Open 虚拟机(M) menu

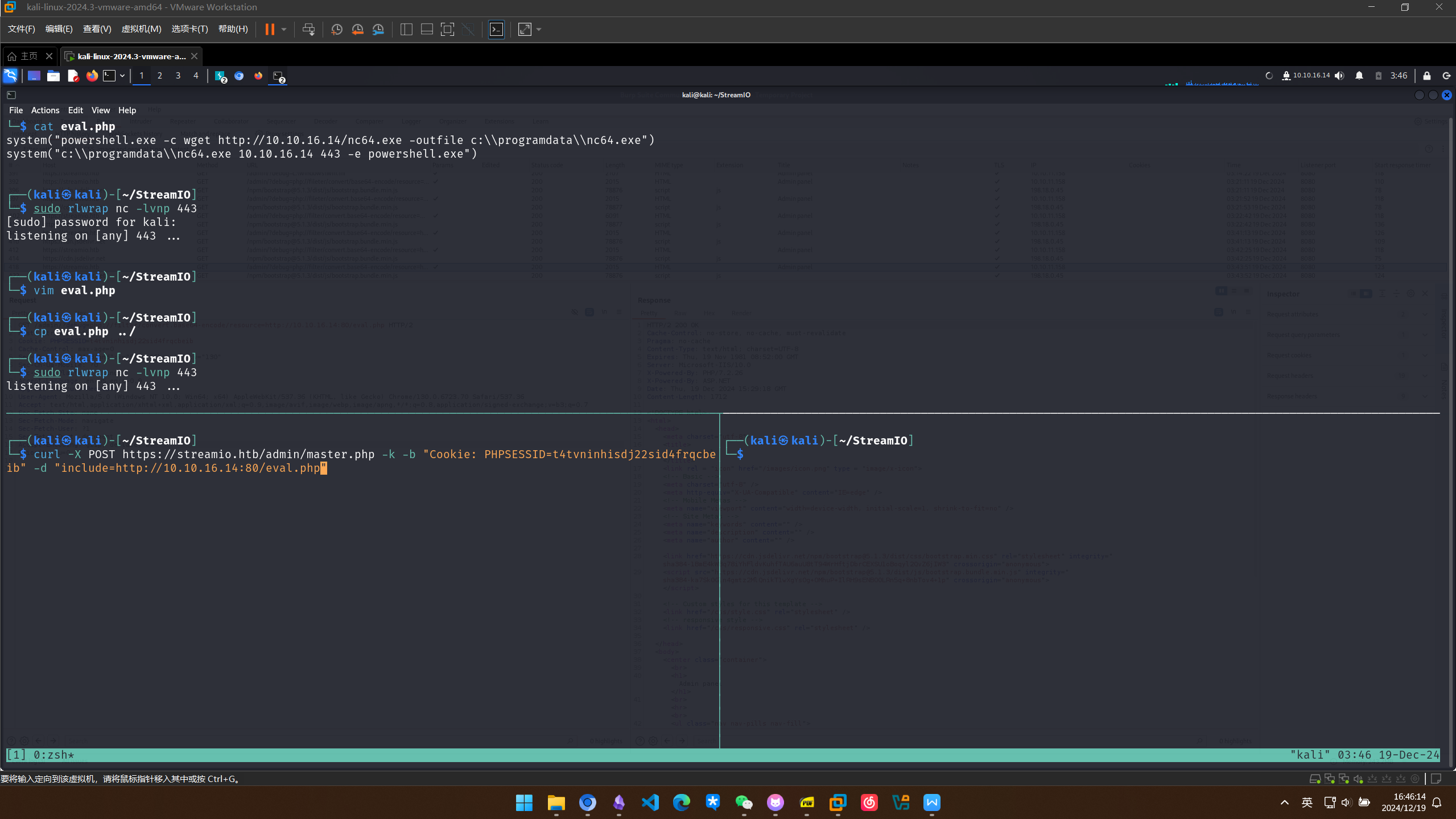(141, 29)
